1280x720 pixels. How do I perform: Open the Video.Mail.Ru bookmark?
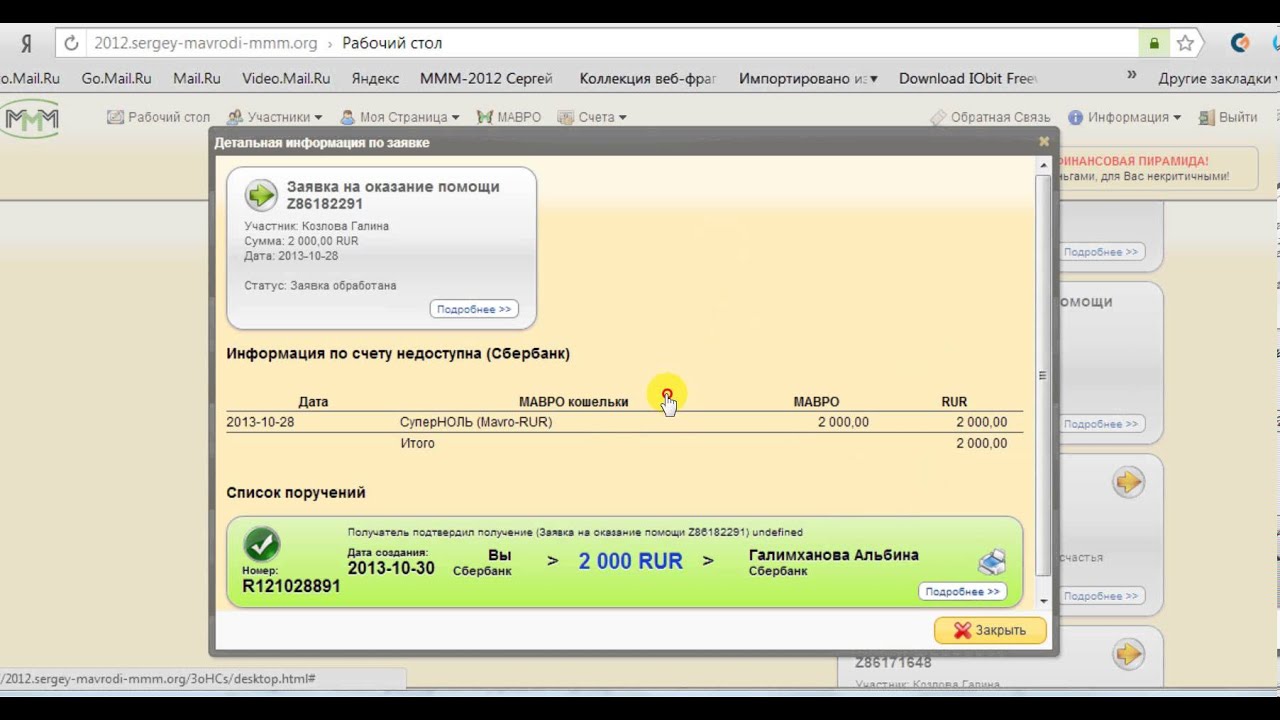[286, 78]
